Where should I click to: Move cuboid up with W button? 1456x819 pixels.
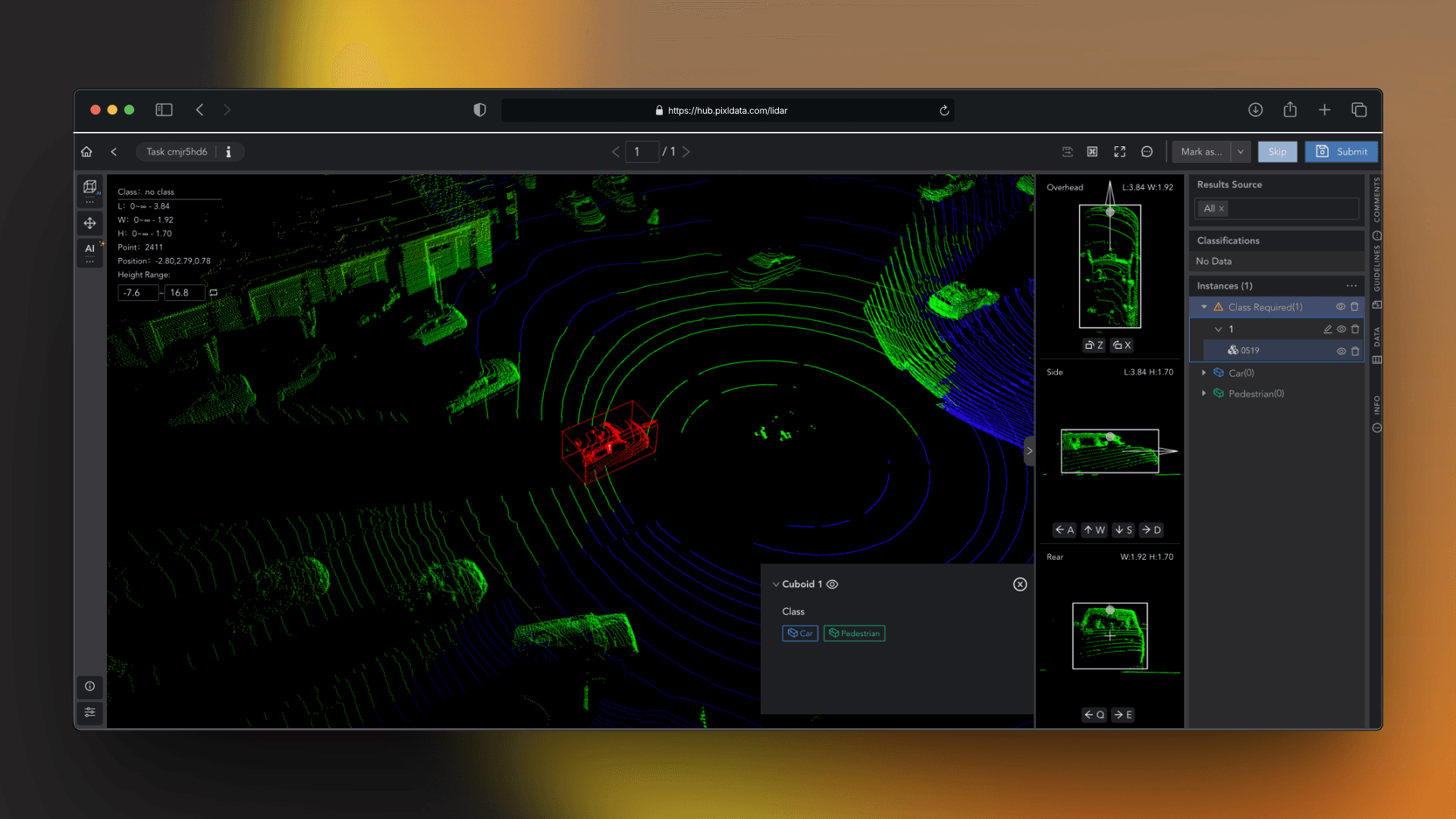point(1094,530)
